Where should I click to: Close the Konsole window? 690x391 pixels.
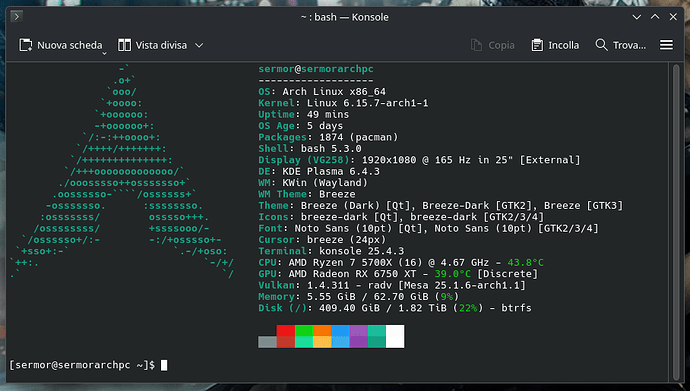point(673,17)
